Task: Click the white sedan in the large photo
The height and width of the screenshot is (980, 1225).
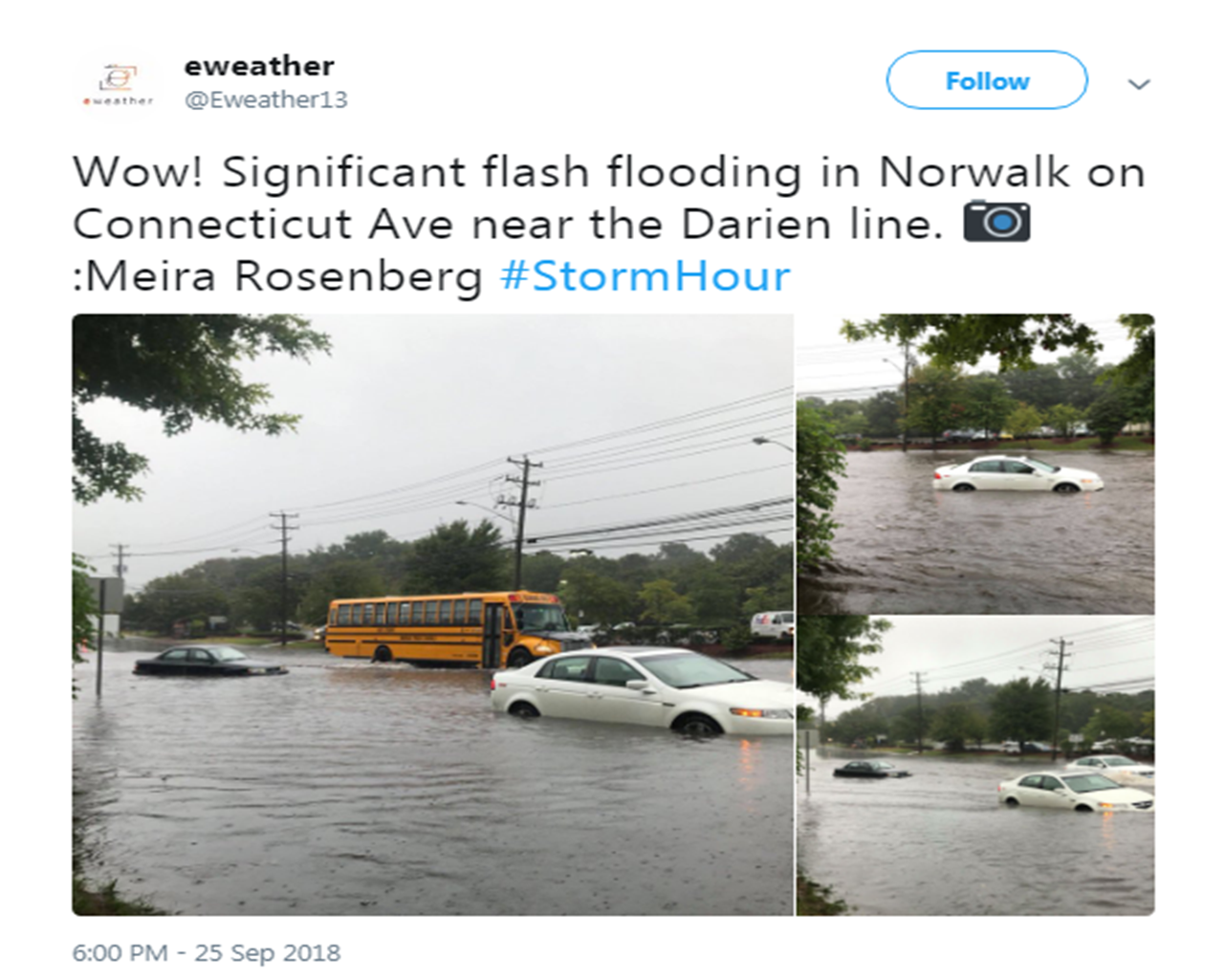Action: (643, 692)
